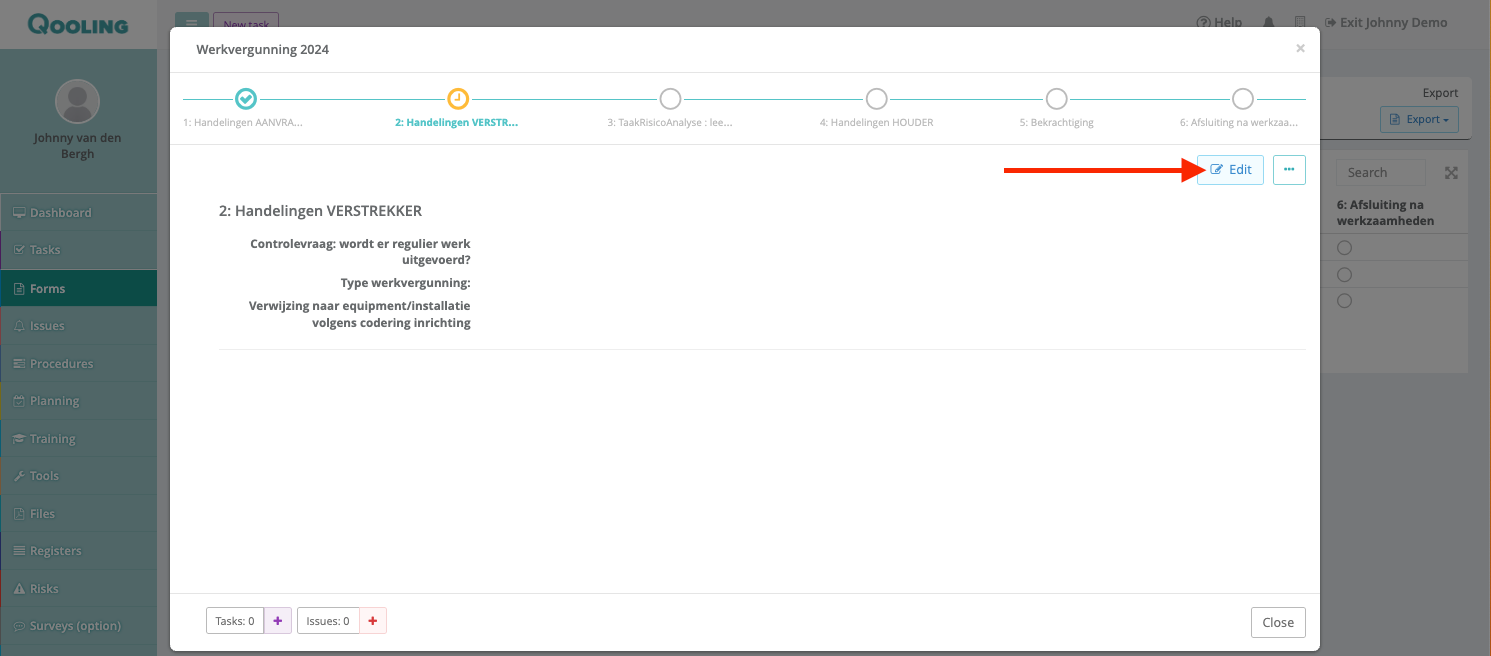The height and width of the screenshot is (656, 1491).
Task: Go to step 5 Bekrachtiging circle
Action: coord(1056,99)
